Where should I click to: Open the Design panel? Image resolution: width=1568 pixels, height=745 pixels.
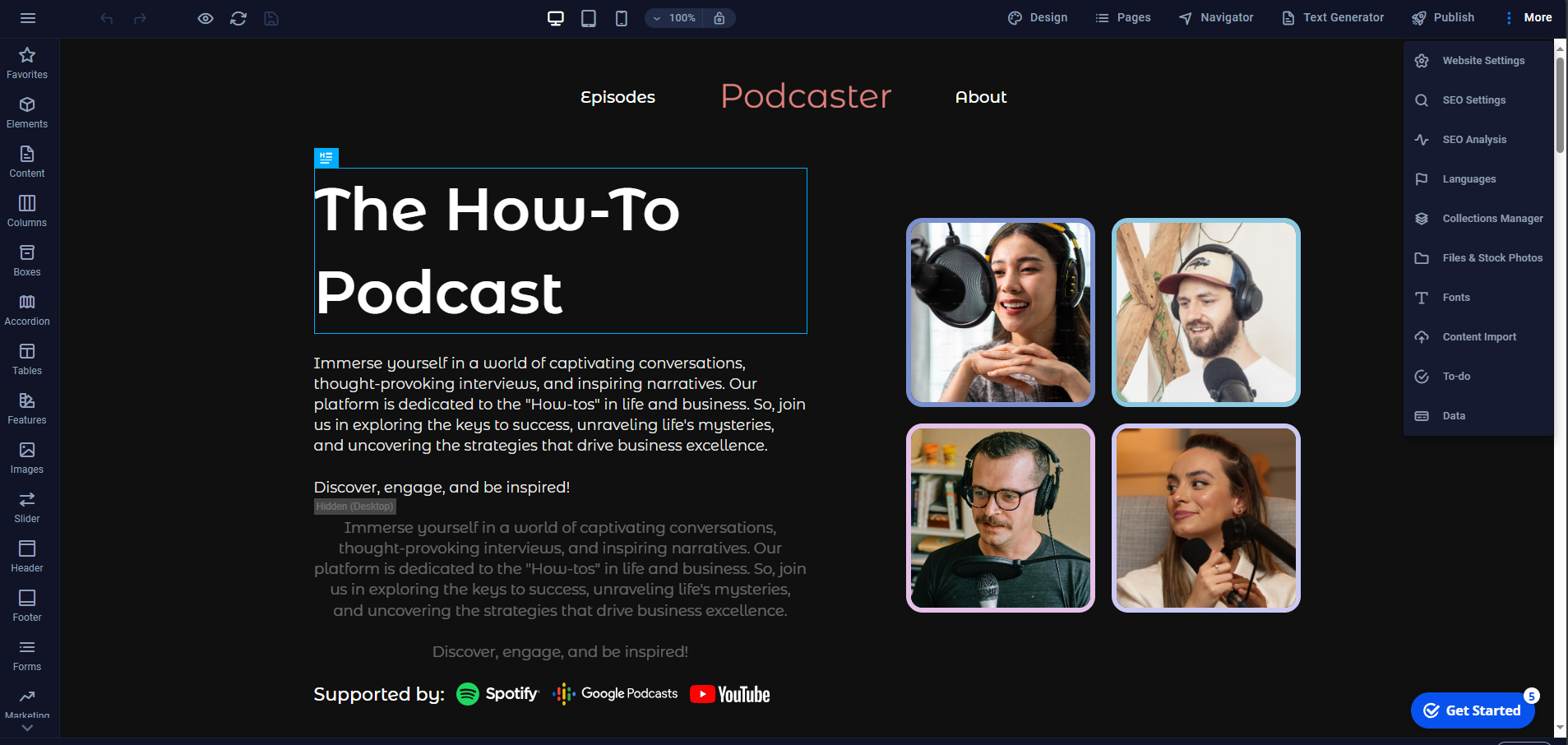1038,18
